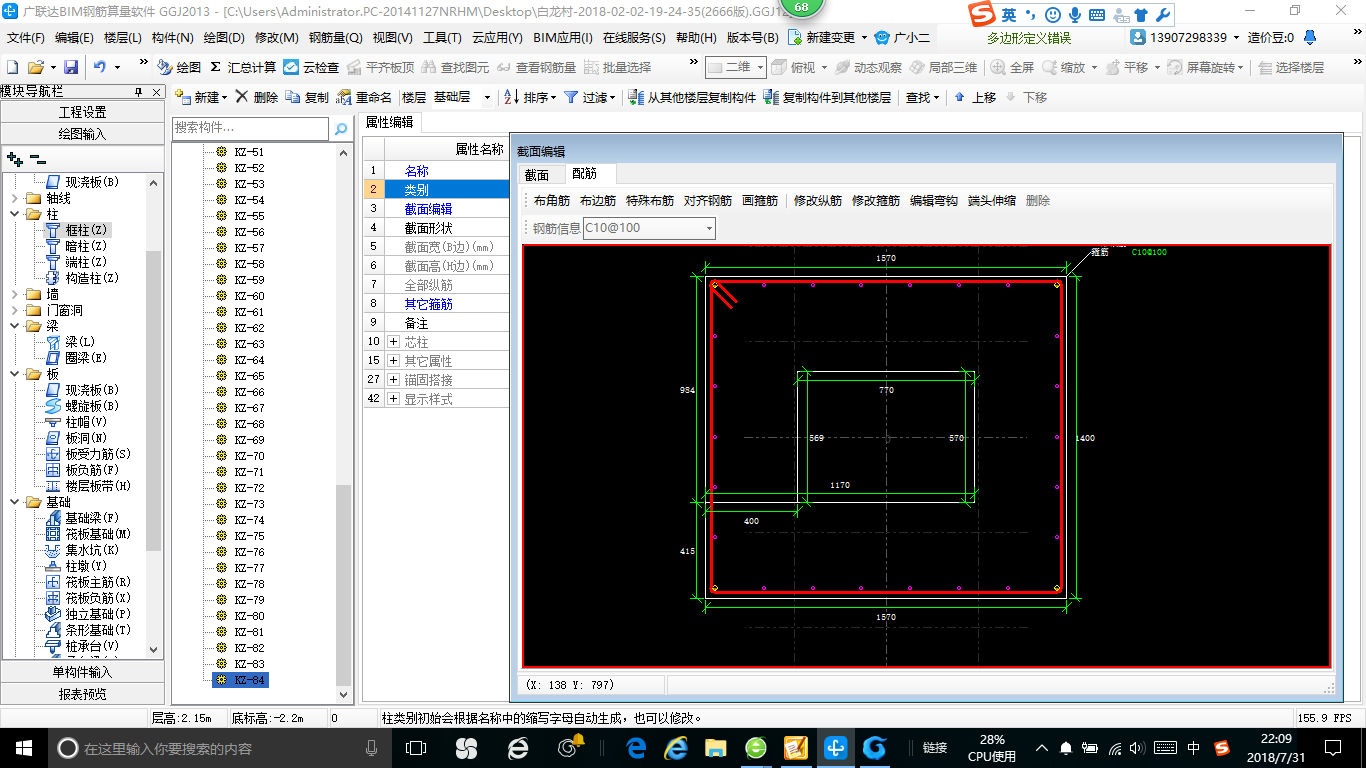
Task: Open the 过滤 filter dropdown
Action: (613, 97)
